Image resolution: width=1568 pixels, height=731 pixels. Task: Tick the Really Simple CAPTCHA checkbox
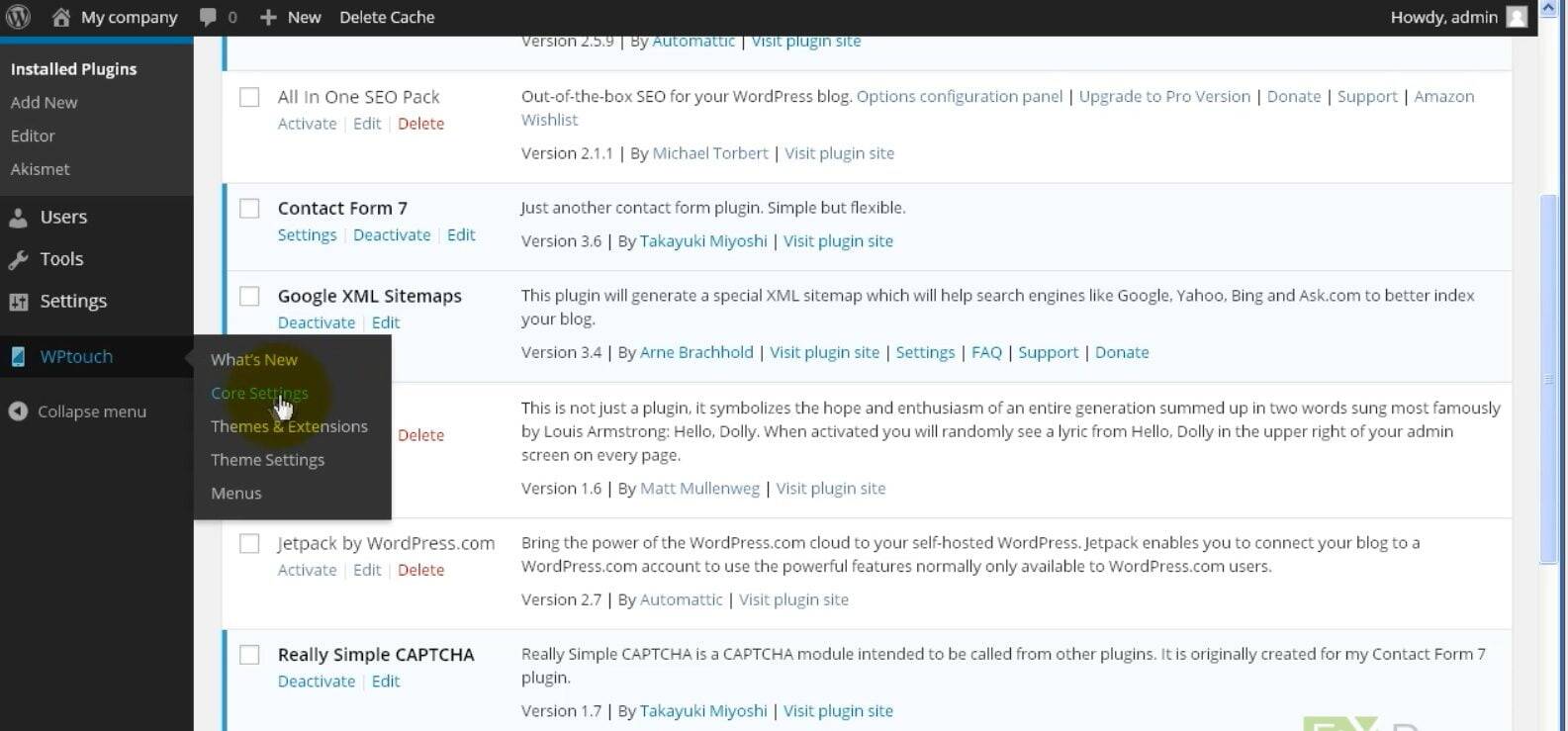[x=250, y=655]
